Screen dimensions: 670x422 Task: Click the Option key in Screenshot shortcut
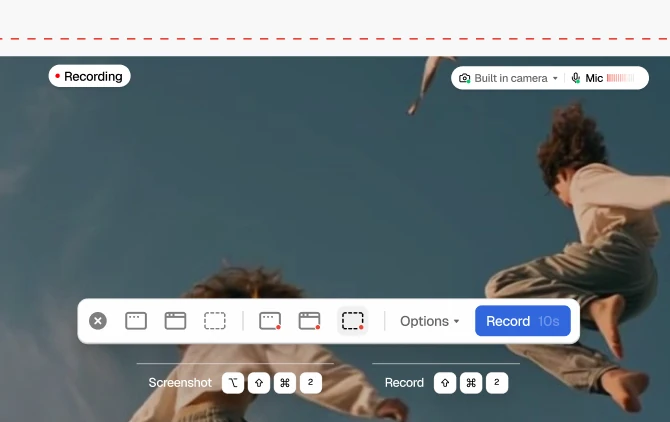coord(233,383)
